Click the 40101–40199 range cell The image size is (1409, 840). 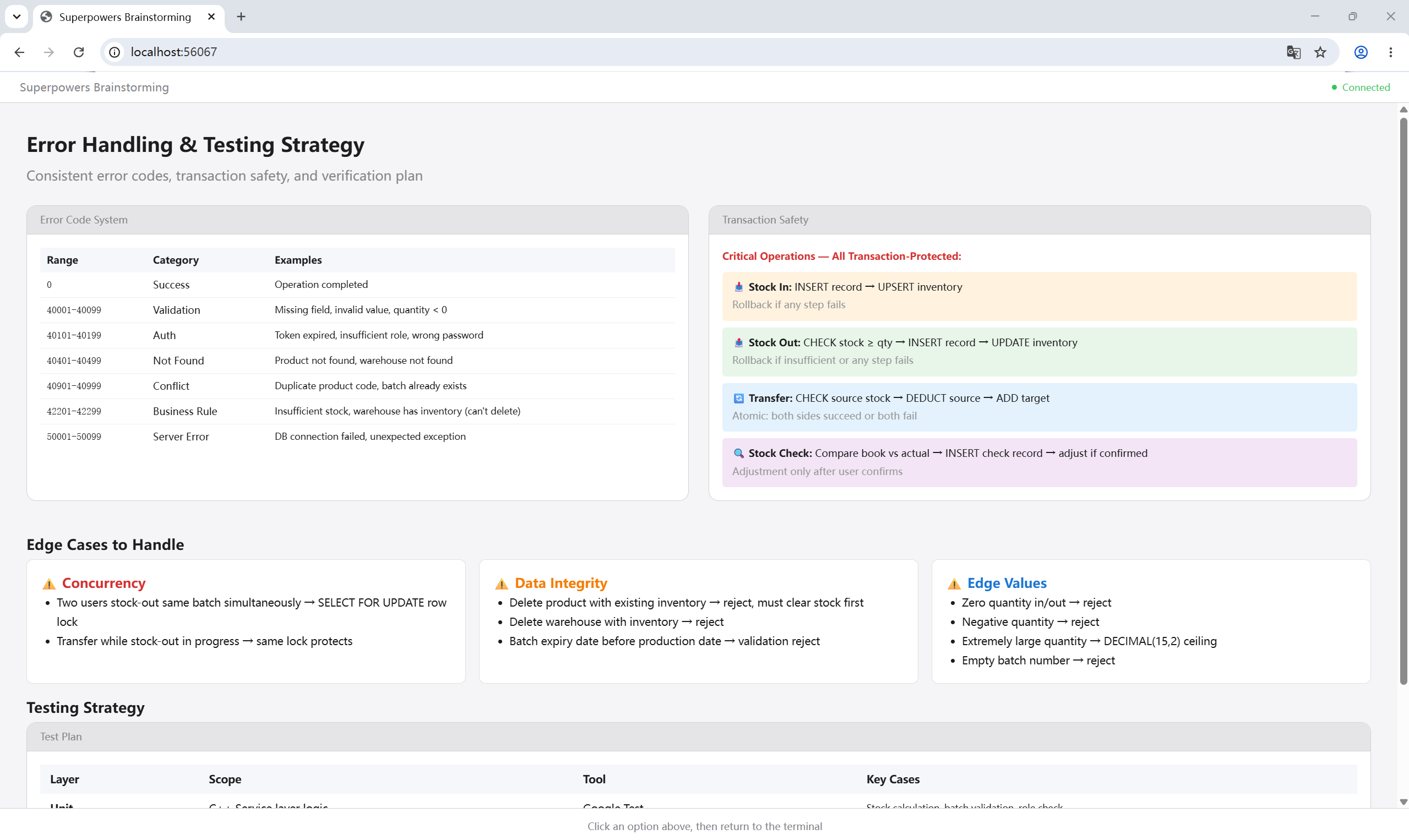(74, 336)
